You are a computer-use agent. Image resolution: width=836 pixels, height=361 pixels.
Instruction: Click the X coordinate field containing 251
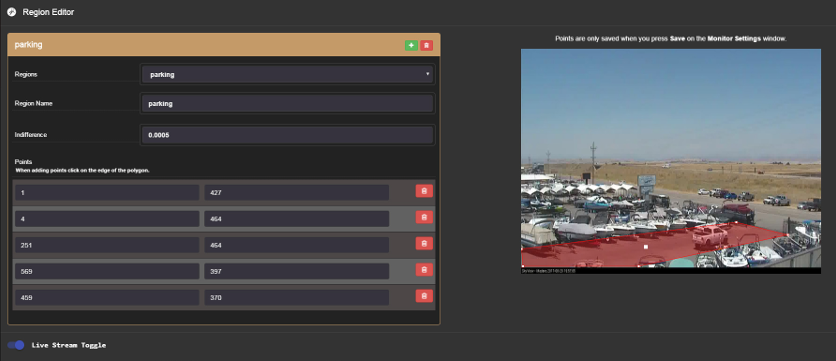click(107, 245)
